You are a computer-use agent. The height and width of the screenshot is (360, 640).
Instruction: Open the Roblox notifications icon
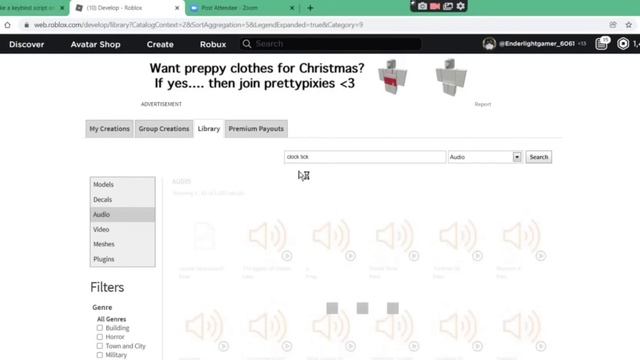coord(602,43)
